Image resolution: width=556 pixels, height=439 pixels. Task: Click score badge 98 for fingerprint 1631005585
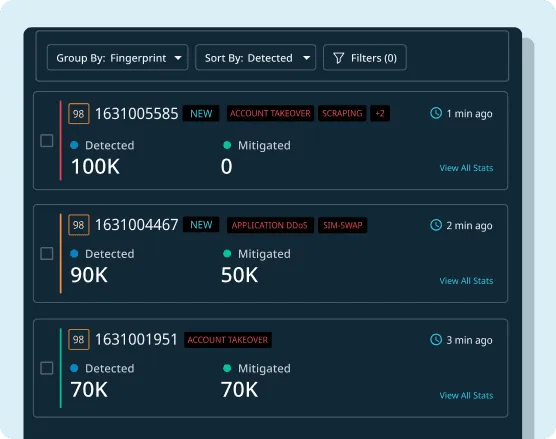tap(79, 113)
